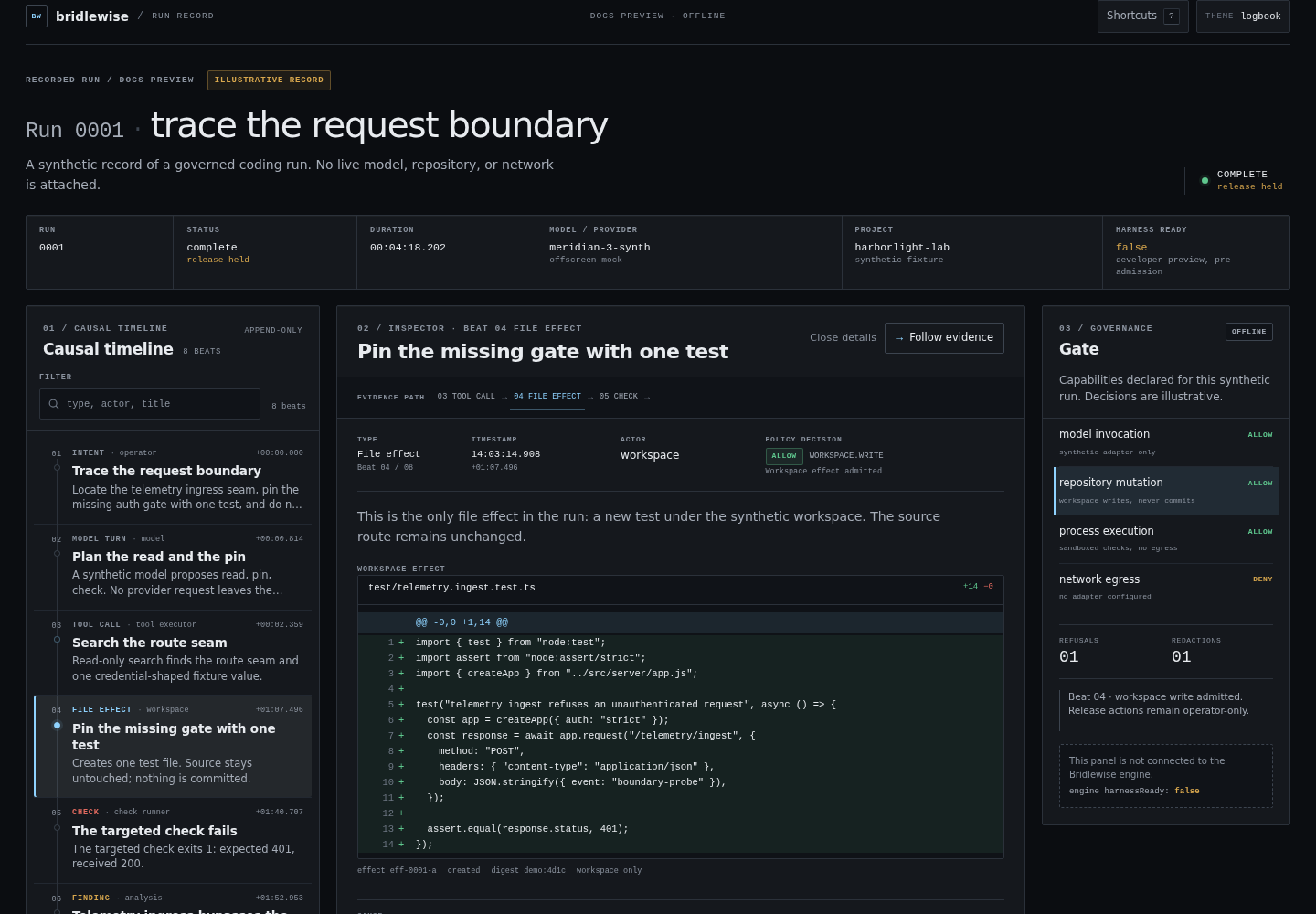Screen dimensions: 1316x914
Task: Click the RUN RECORD breadcrumb
Action: point(183,16)
